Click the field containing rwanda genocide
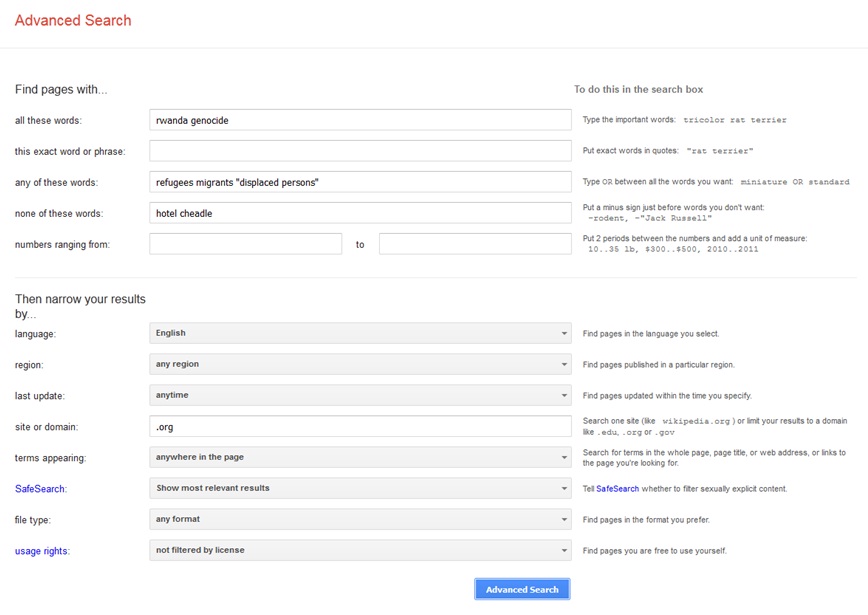The image size is (868, 615). pos(360,119)
